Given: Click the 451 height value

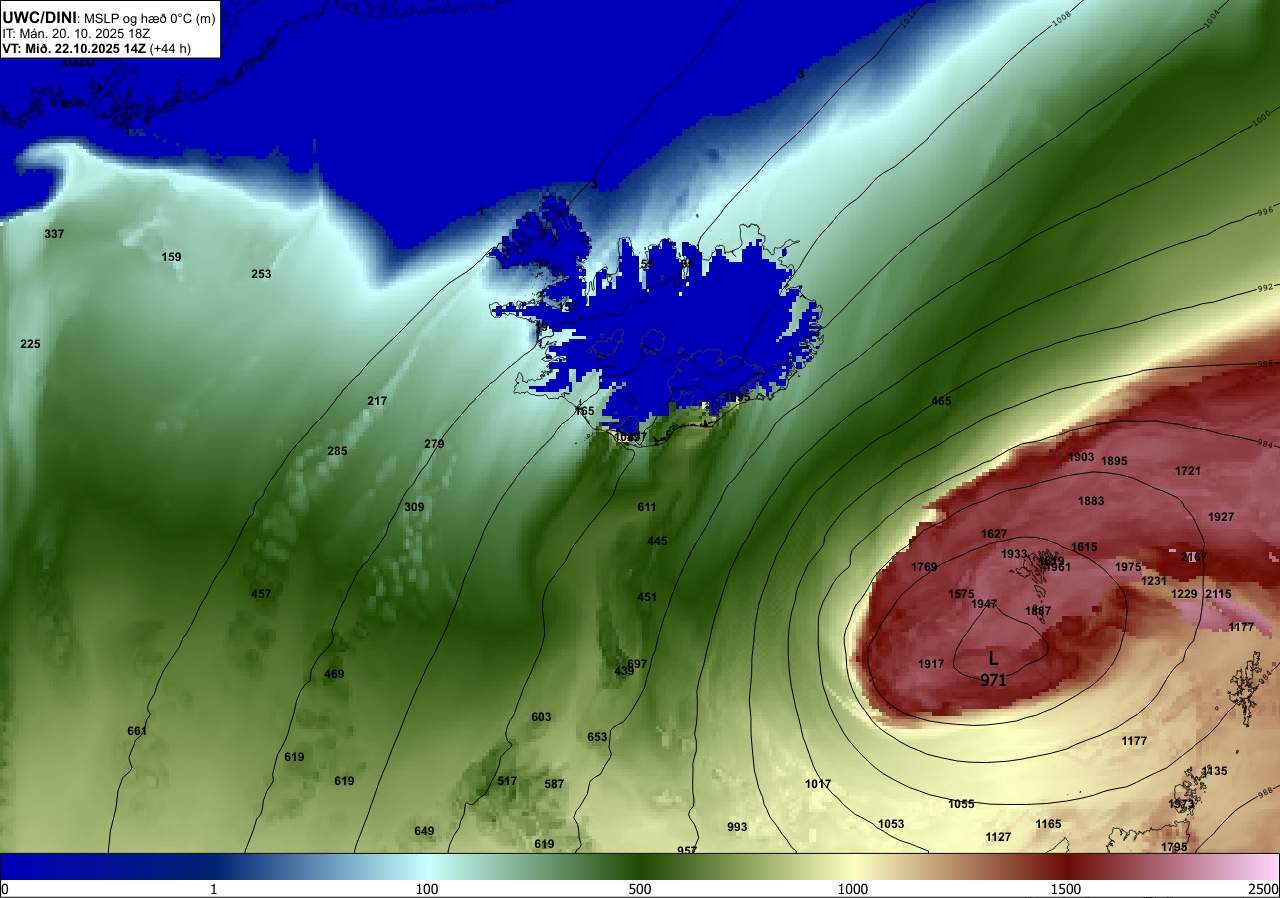Looking at the screenshot, I should click(x=647, y=597).
